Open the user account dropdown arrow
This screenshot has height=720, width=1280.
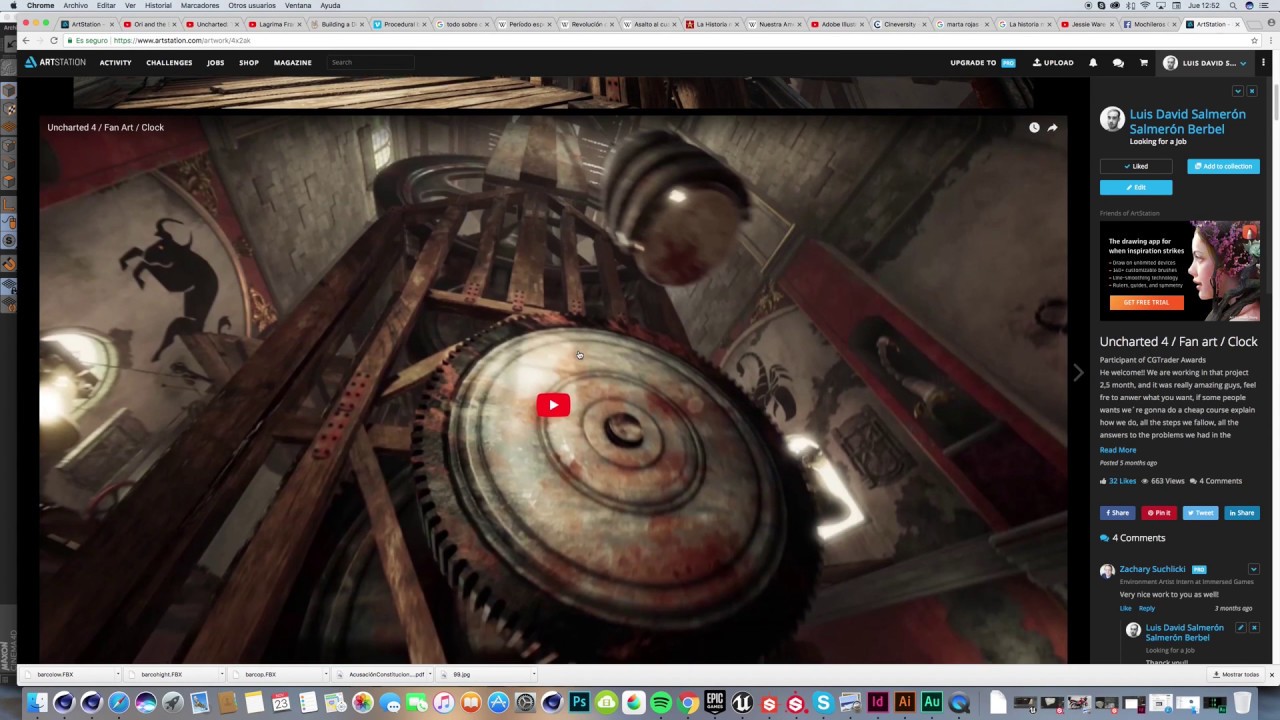[1243, 63]
